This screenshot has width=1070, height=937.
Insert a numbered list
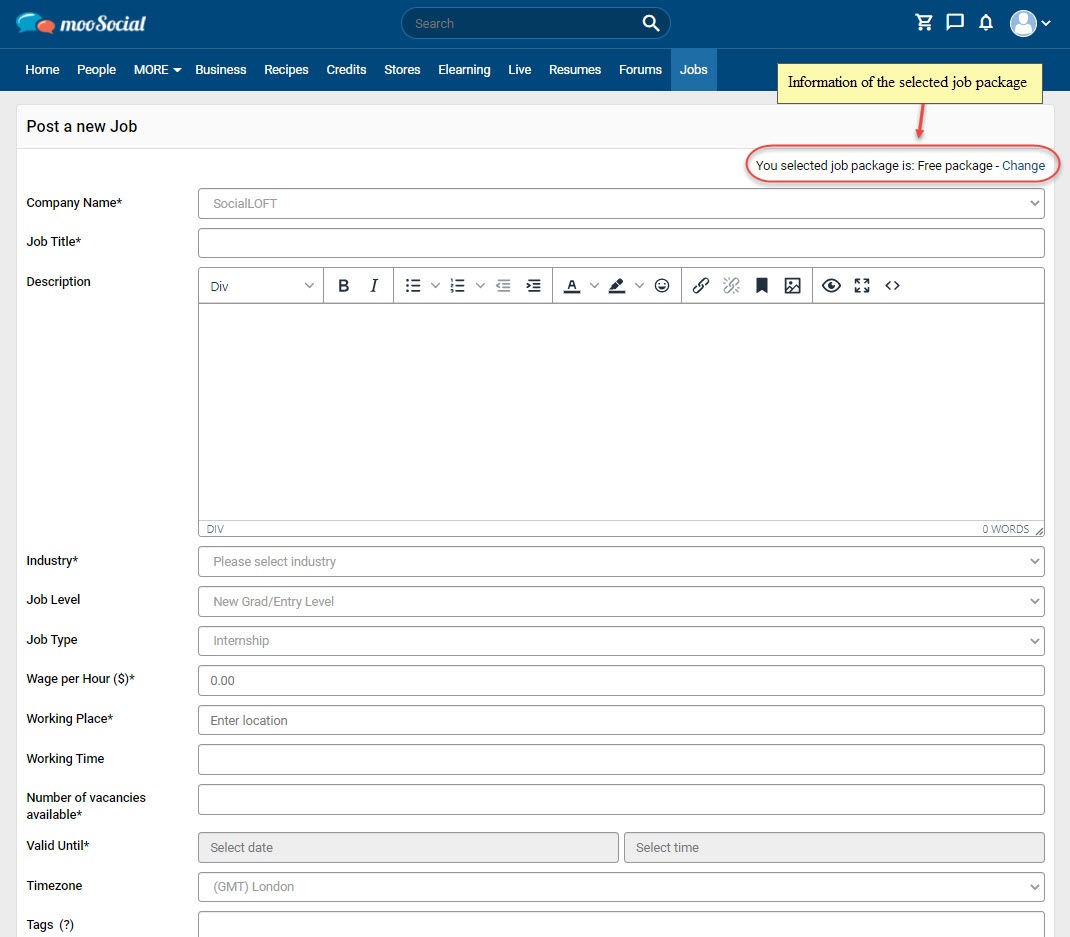pos(457,286)
